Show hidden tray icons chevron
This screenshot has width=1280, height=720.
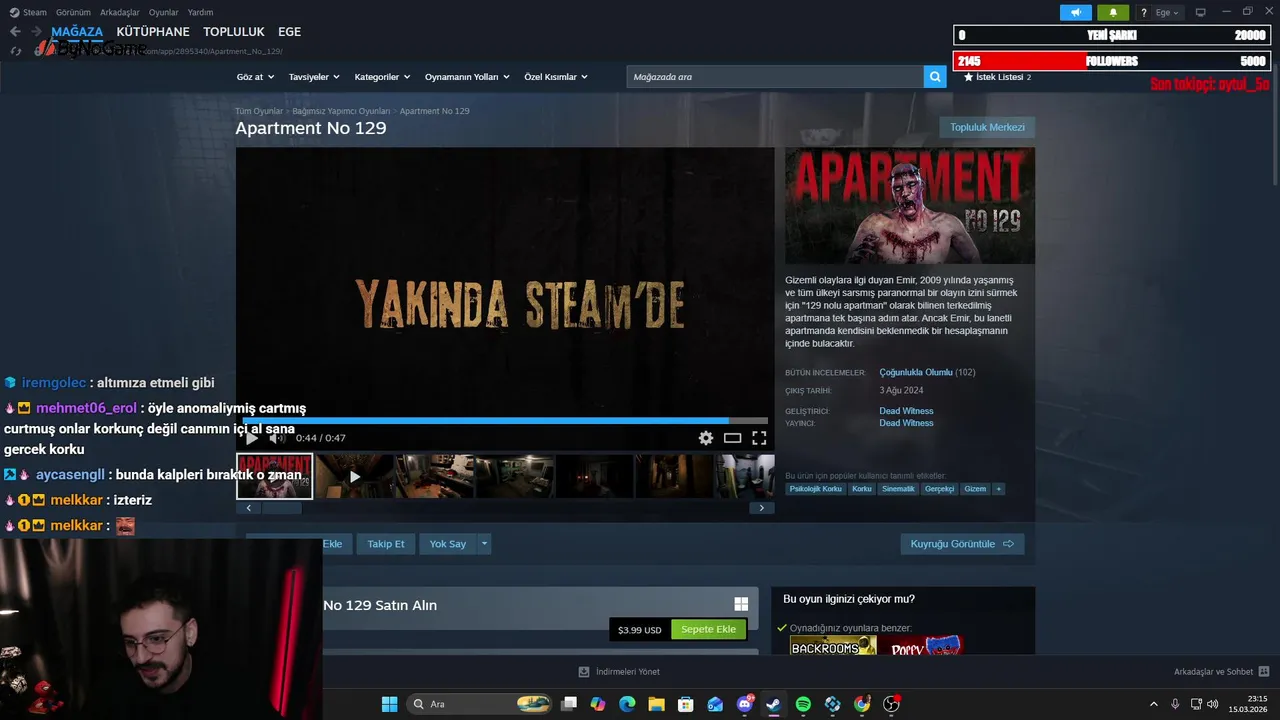1153,704
